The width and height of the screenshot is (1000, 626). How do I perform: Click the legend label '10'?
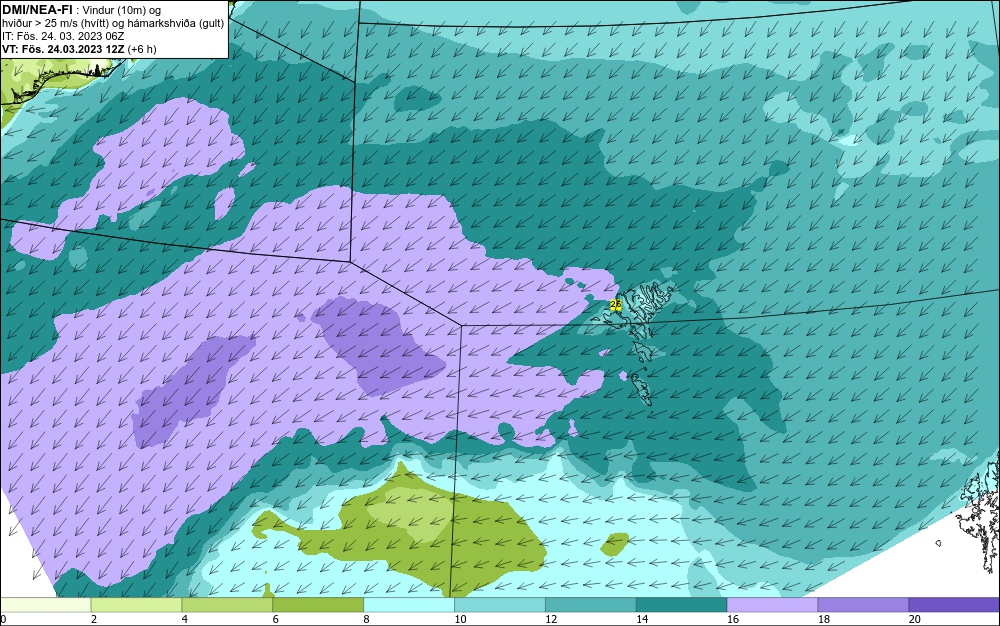[x=460, y=619]
